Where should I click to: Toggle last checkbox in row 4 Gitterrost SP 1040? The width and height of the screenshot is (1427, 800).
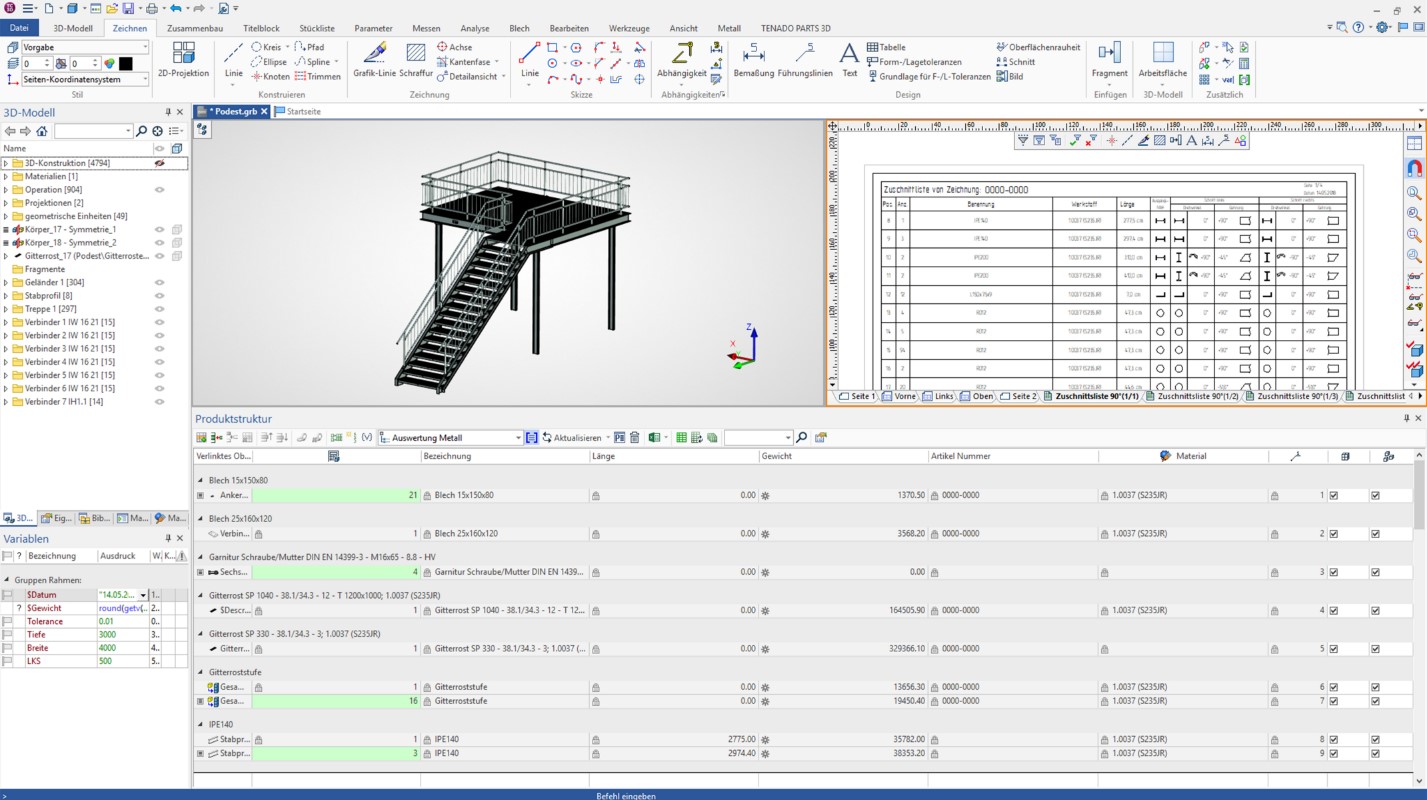[x=1375, y=610]
